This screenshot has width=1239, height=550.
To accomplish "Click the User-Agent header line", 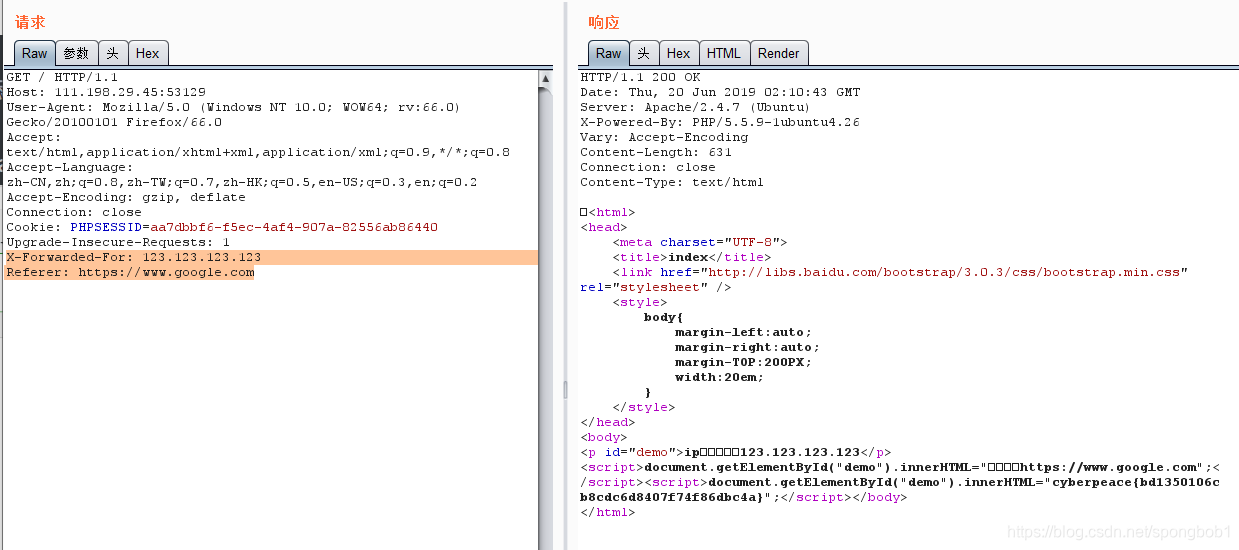I will (233, 107).
